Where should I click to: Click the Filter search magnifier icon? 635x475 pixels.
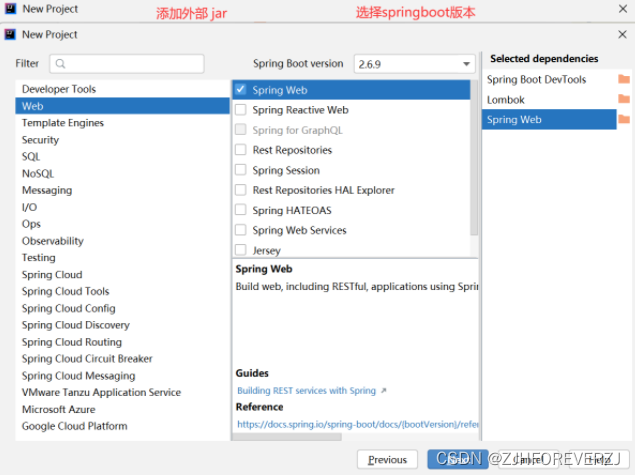60,64
